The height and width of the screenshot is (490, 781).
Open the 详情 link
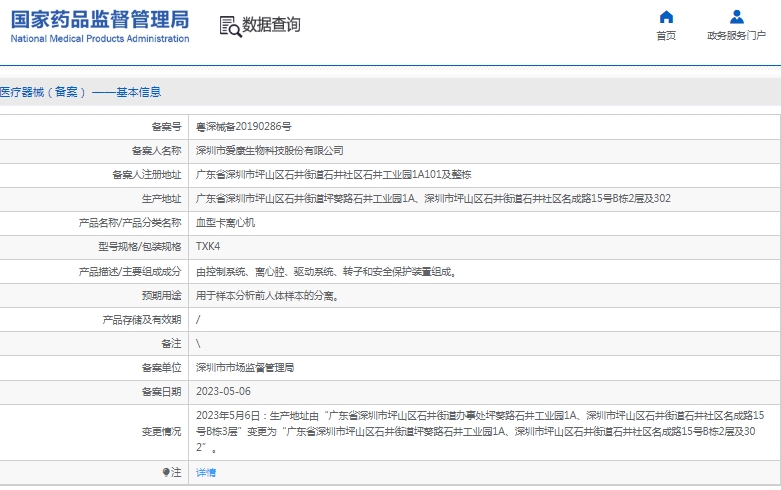click(206, 473)
